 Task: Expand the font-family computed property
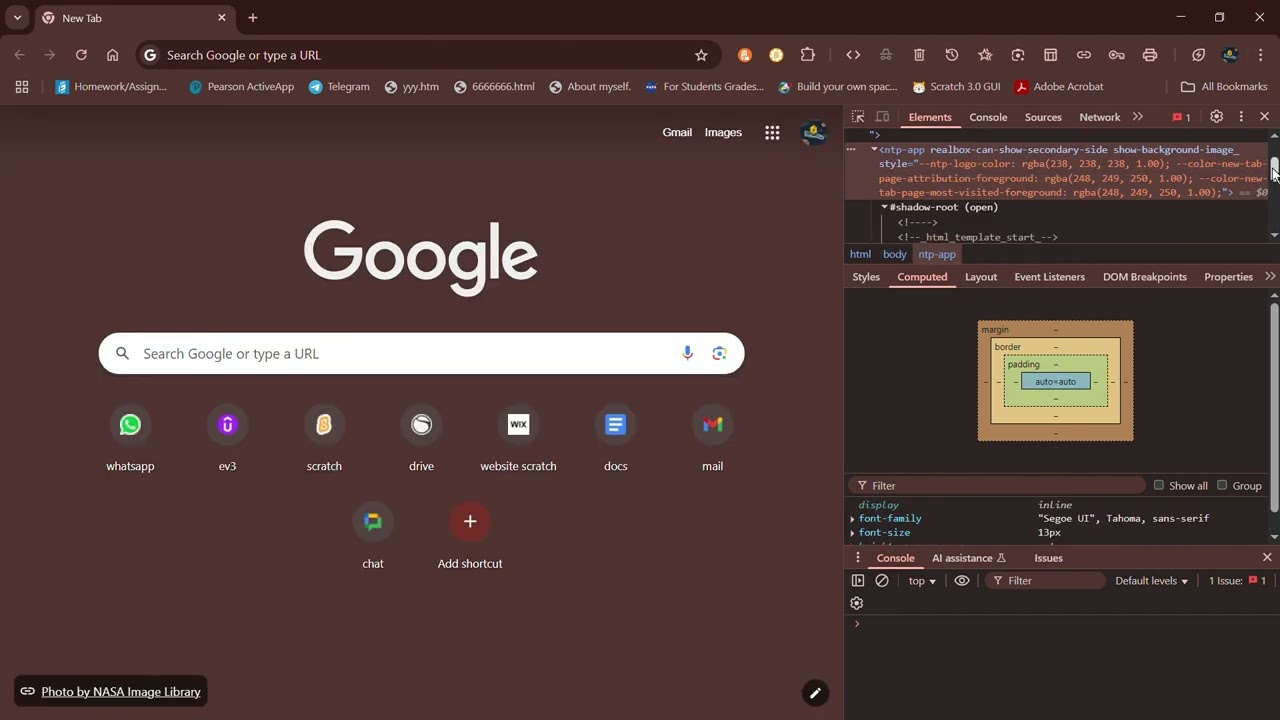(x=852, y=519)
